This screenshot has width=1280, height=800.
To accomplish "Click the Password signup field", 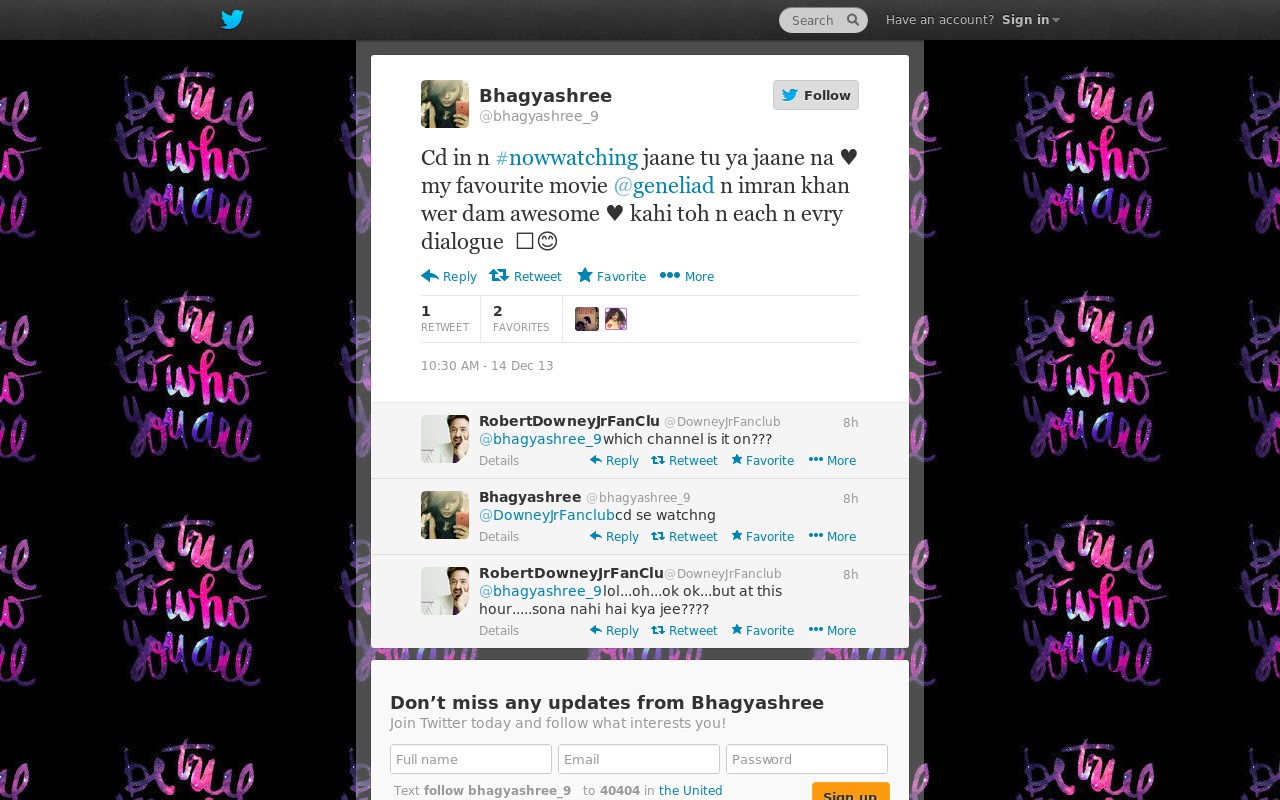I will 807,759.
